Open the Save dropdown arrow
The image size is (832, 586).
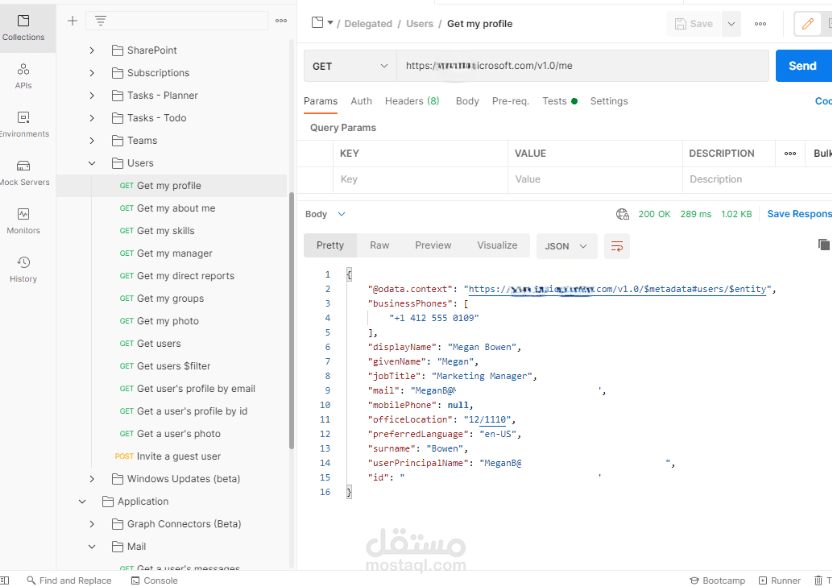point(731,24)
